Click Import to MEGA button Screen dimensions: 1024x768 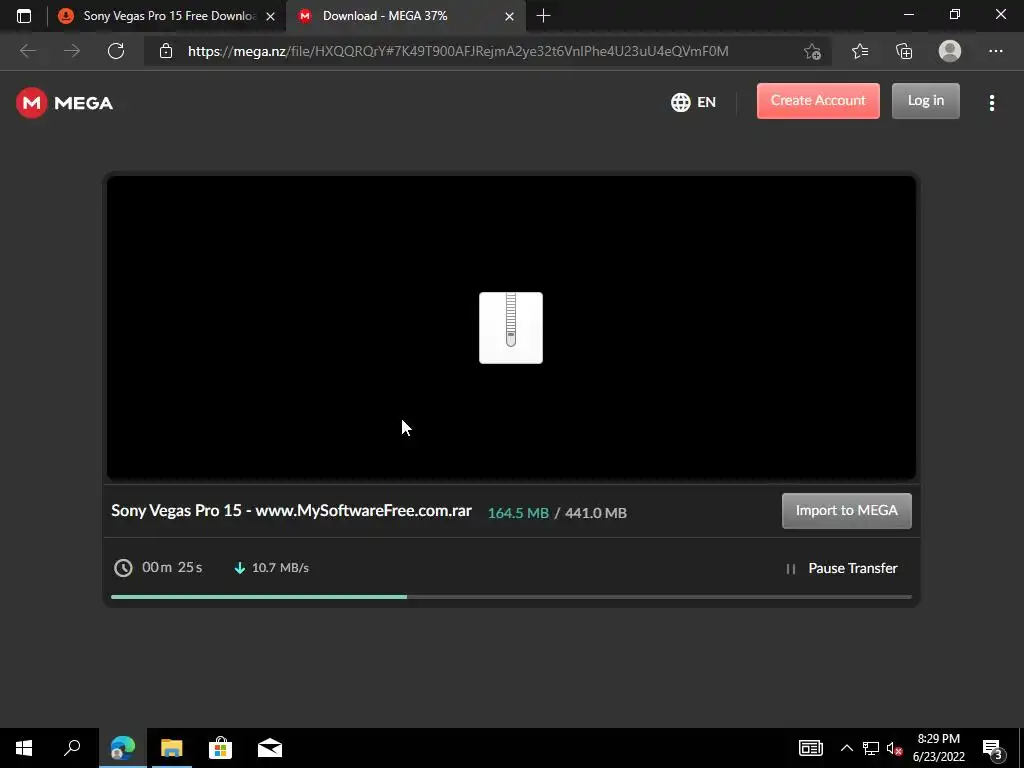(x=846, y=511)
